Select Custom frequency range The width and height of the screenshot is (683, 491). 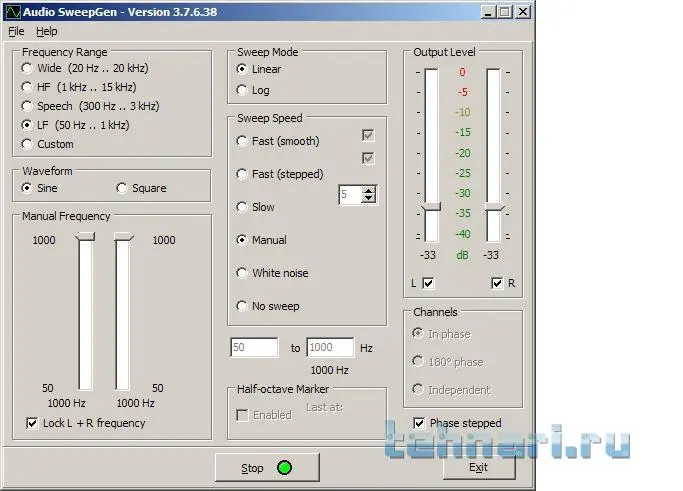click(x=47, y=144)
